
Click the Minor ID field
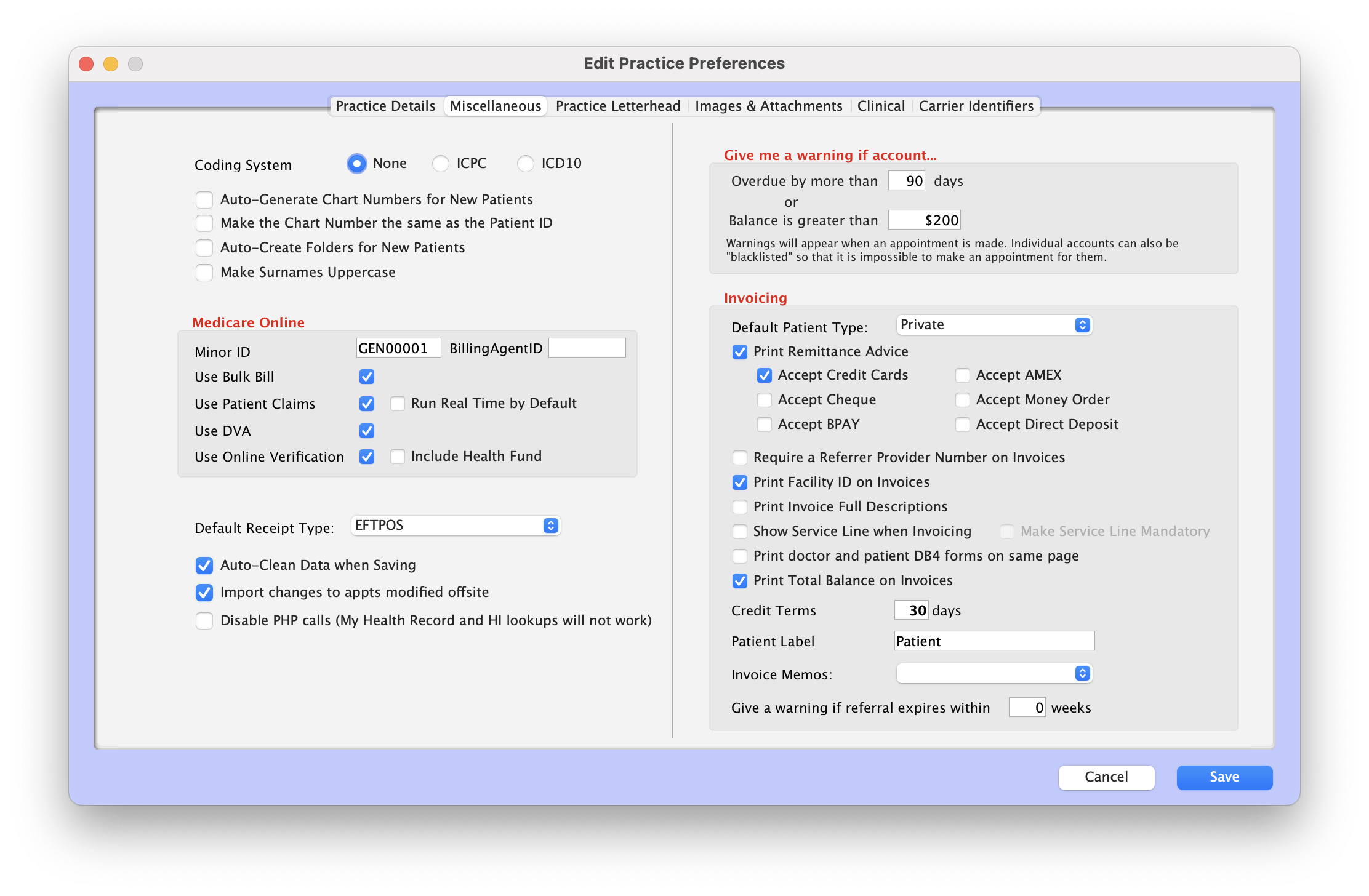click(398, 348)
